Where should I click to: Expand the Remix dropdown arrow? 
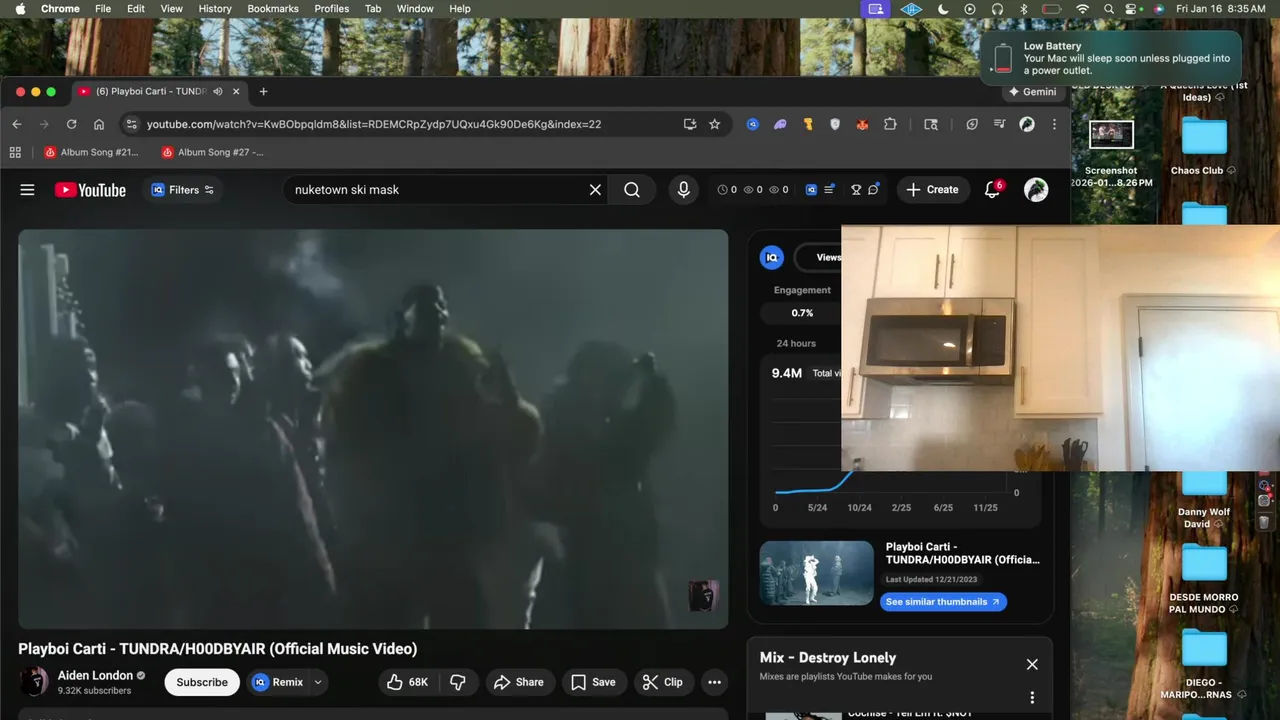(318, 682)
